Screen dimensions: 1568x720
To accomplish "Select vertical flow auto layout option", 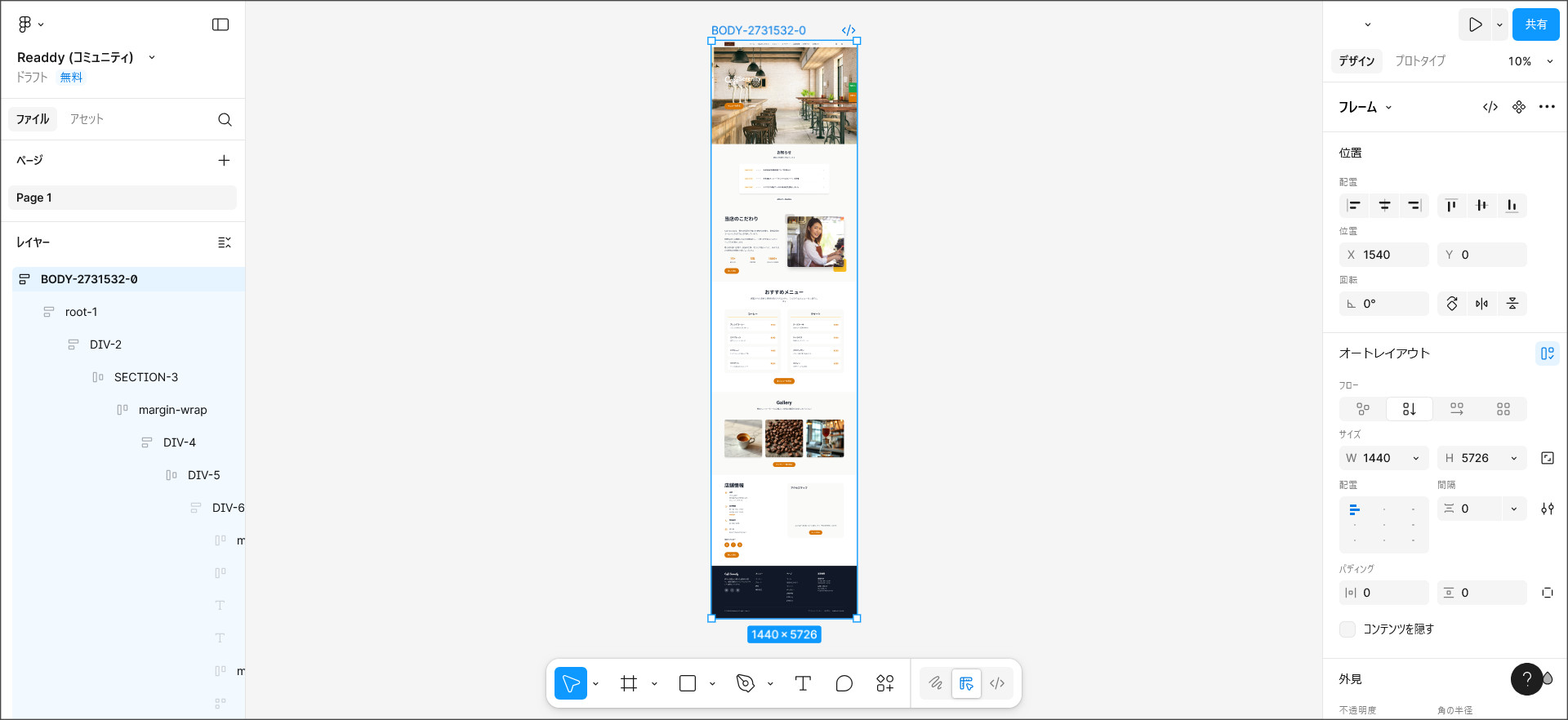I will coord(1410,409).
